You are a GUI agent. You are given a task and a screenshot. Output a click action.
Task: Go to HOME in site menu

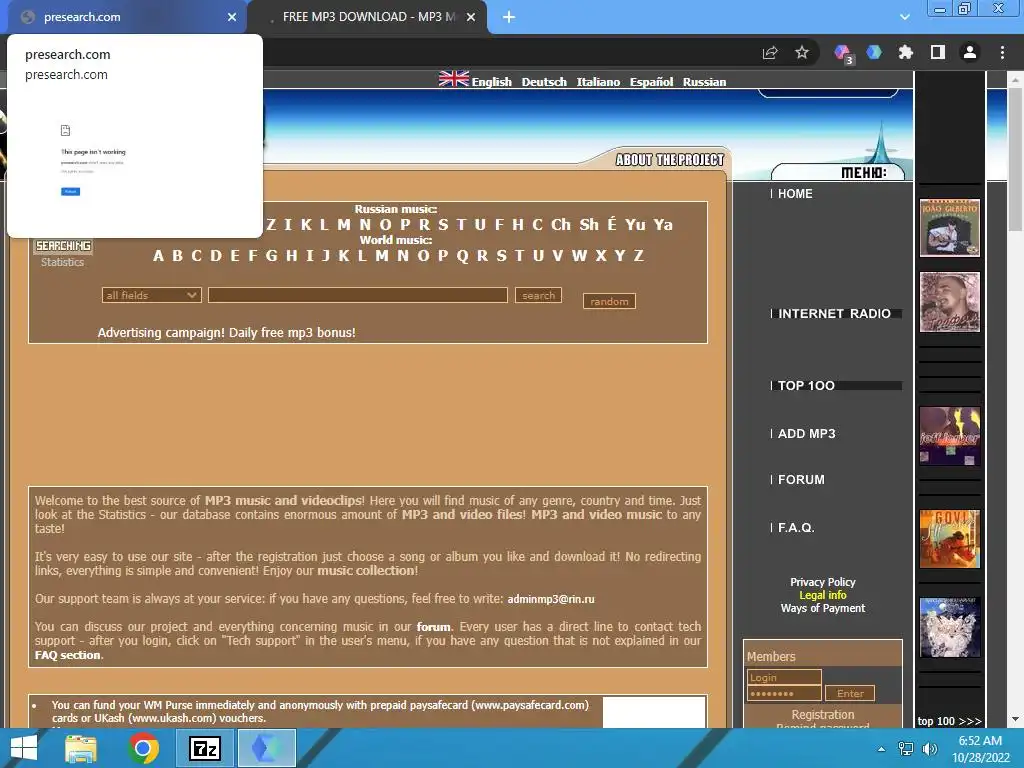tap(795, 194)
